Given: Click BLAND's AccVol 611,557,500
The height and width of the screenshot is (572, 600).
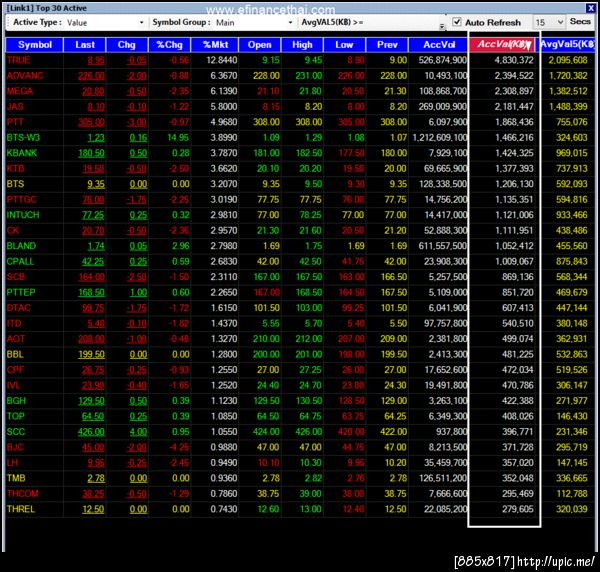Looking at the screenshot, I should tap(443, 246).
